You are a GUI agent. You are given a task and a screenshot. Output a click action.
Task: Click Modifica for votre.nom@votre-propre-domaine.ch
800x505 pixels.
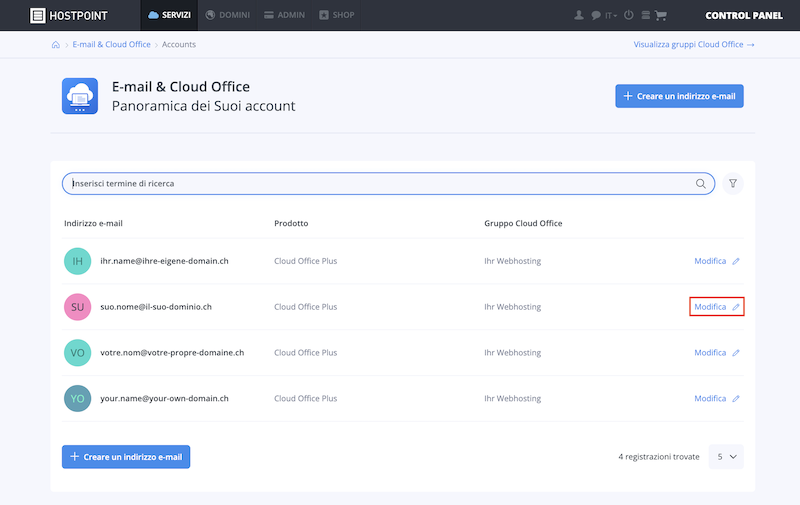tap(710, 353)
